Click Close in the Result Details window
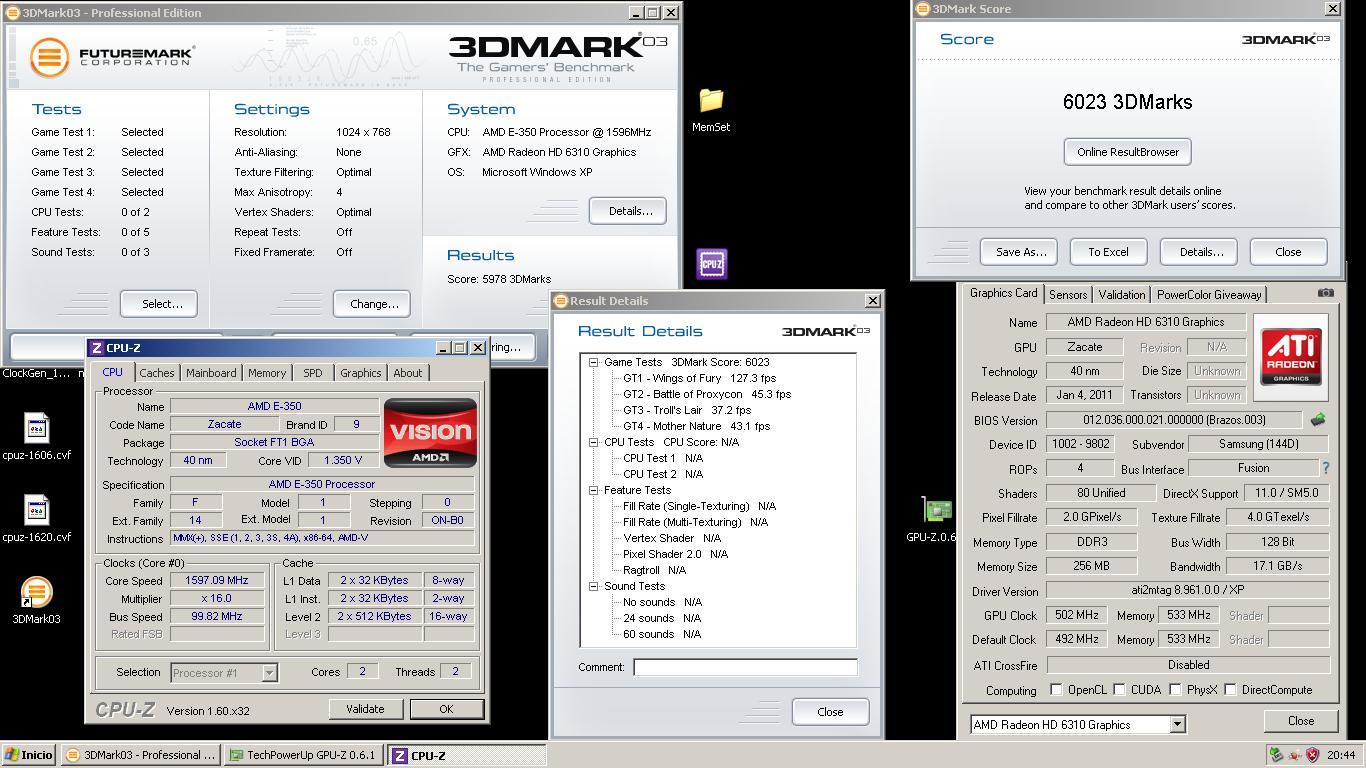 pyautogui.click(x=830, y=712)
